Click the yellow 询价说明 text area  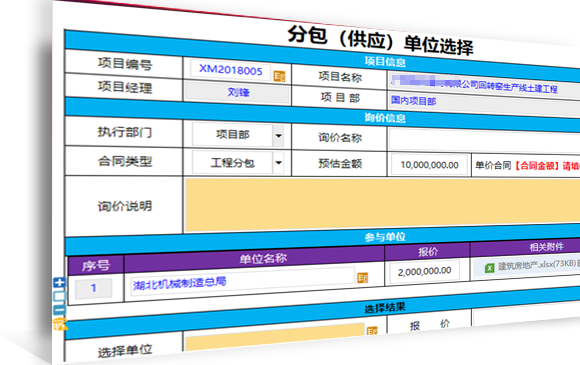click(382, 204)
